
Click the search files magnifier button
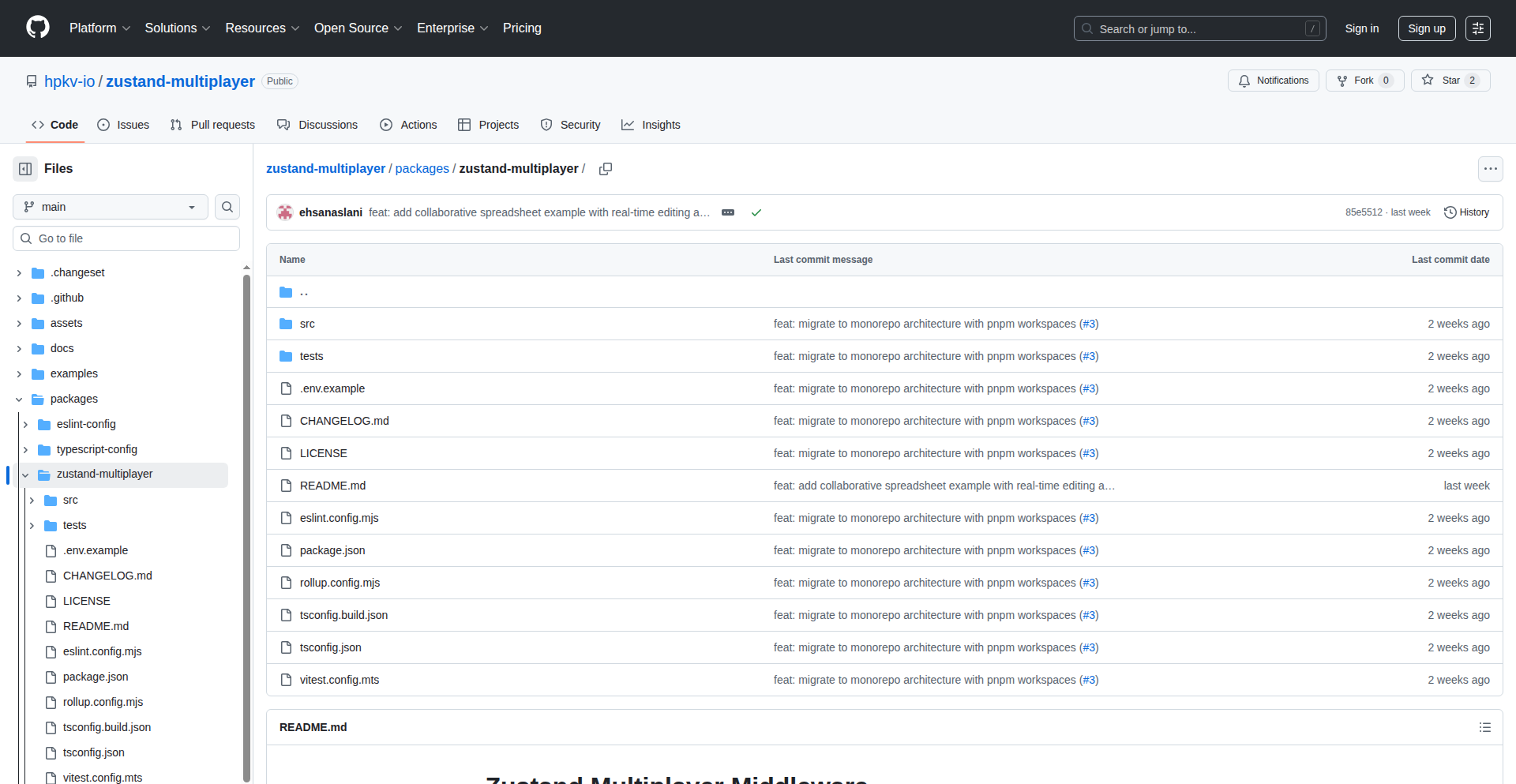[227, 207]
